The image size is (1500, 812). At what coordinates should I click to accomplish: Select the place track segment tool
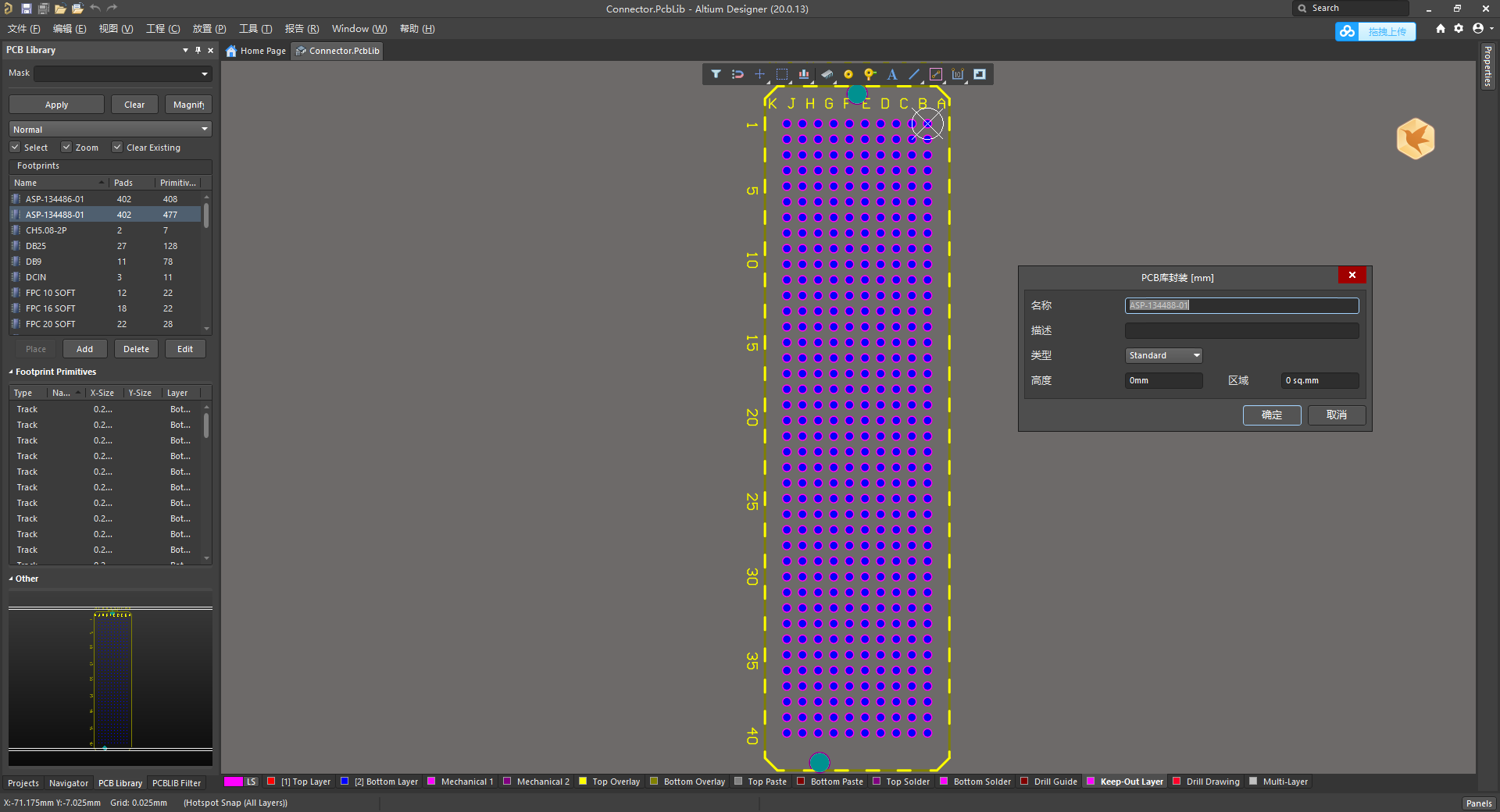(x=936, y=74)
